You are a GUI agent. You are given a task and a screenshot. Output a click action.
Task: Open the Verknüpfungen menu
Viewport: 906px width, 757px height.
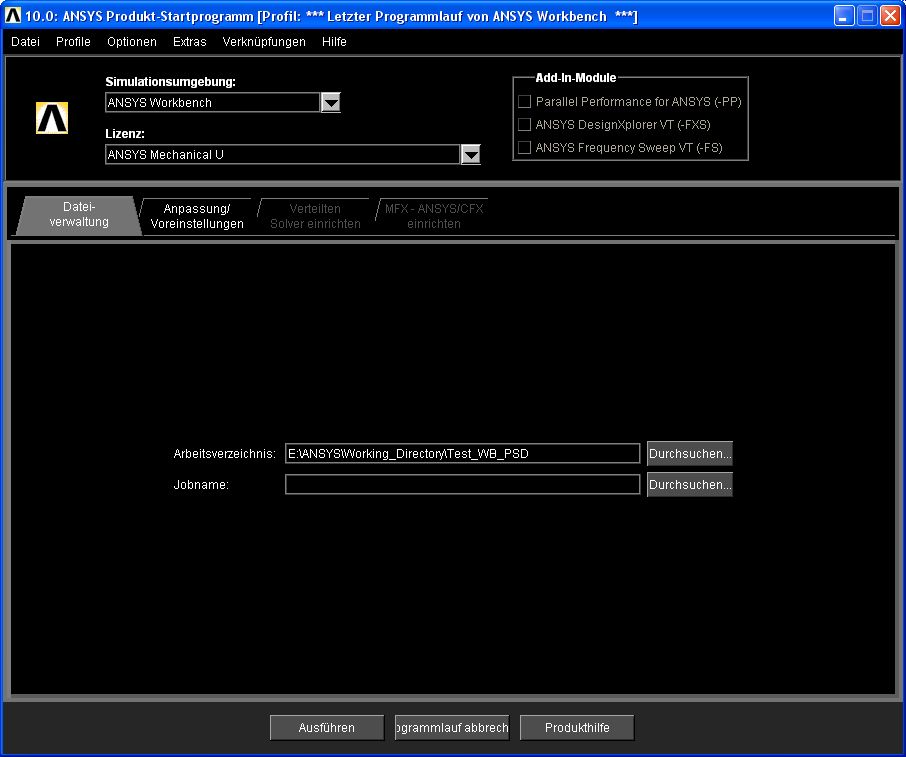click(264, 42)
